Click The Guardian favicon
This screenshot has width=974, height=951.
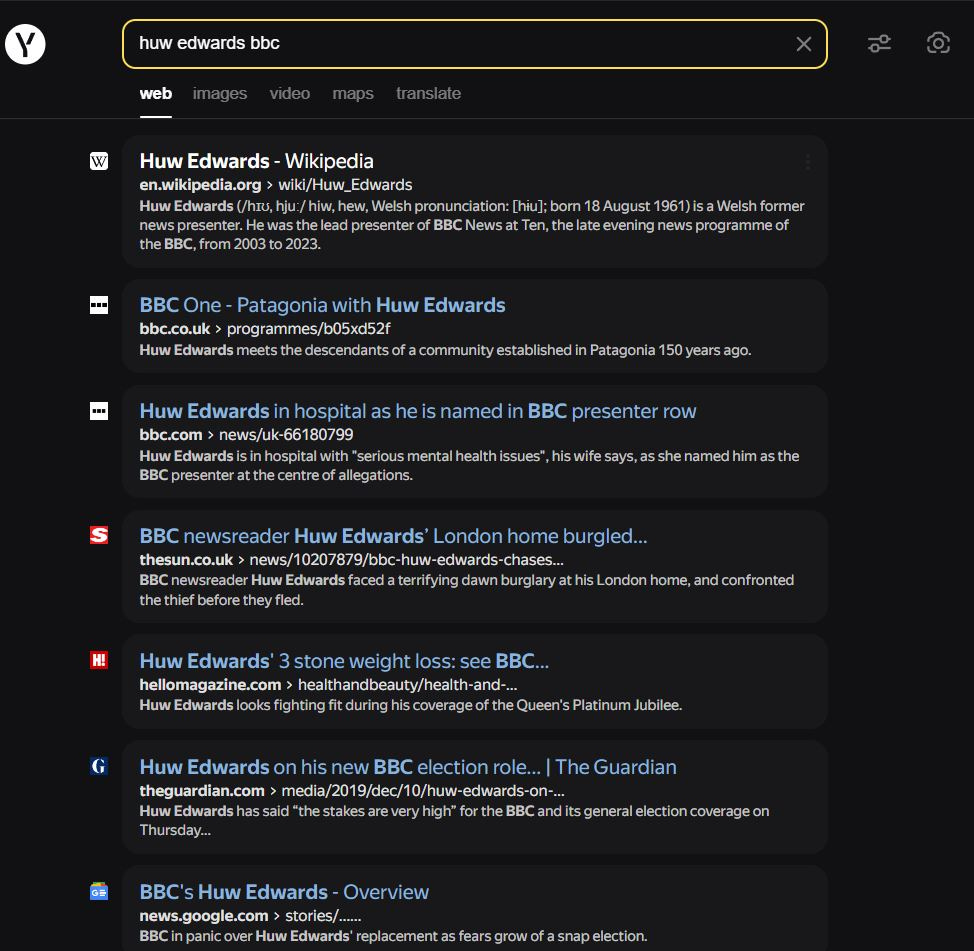point(99,766)
